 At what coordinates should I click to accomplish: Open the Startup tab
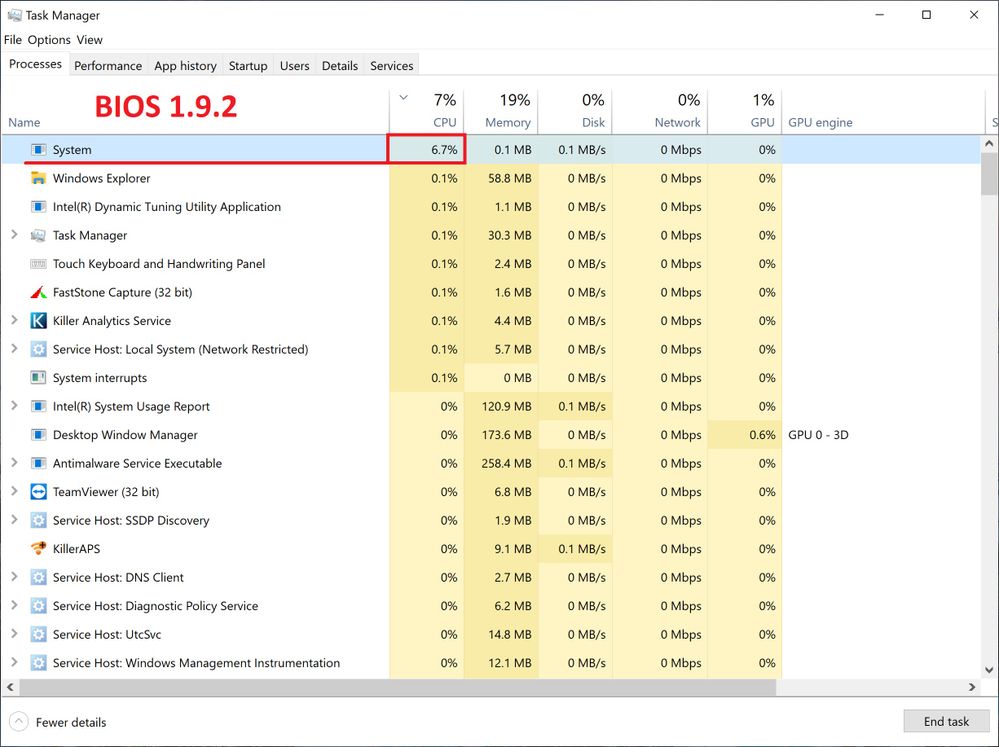click(248, 66)
